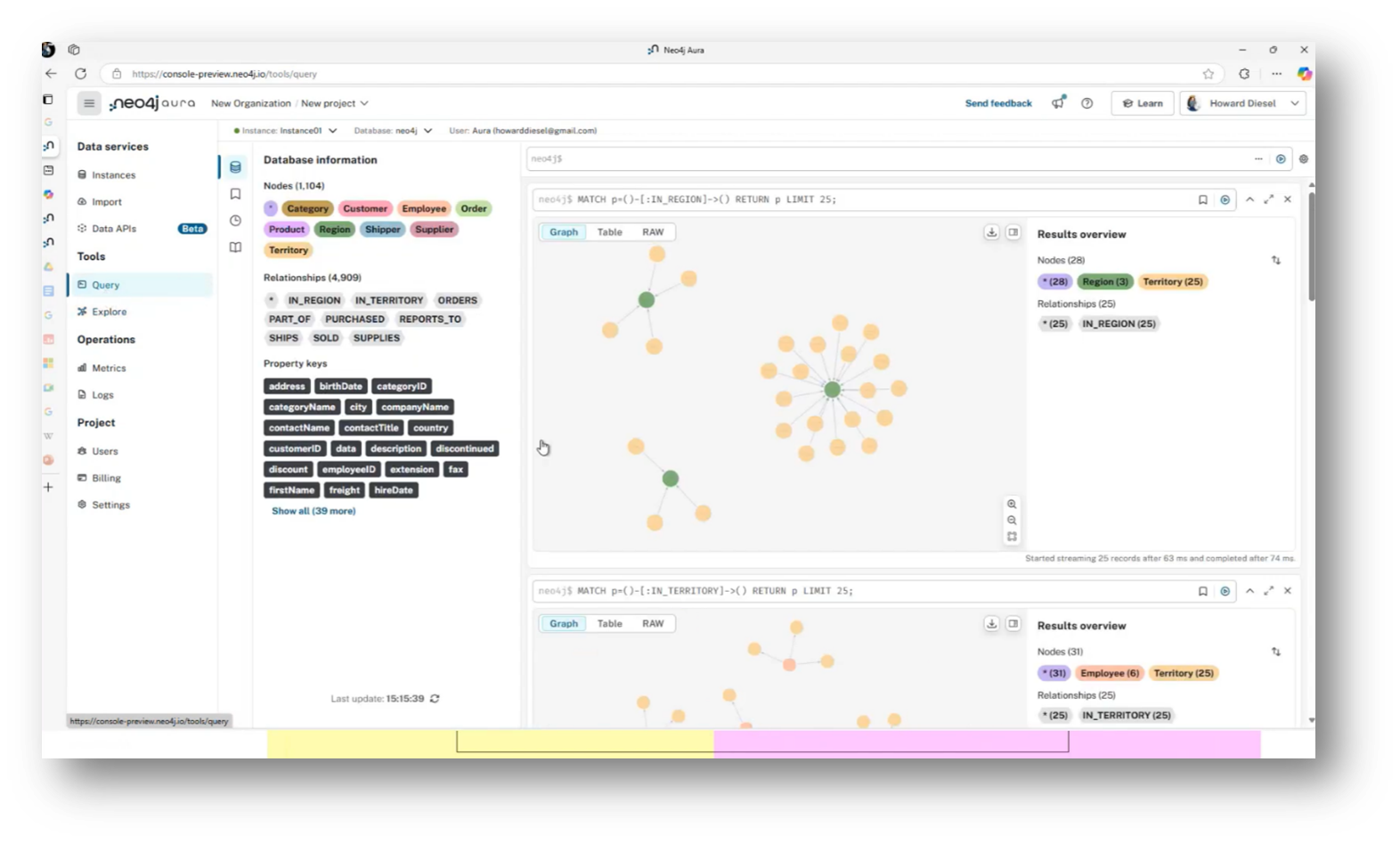Screen dimensions: 1400x843
Task: Expand the IN_REGION frame to fullscreen
Action: (x=1268, y=199)
